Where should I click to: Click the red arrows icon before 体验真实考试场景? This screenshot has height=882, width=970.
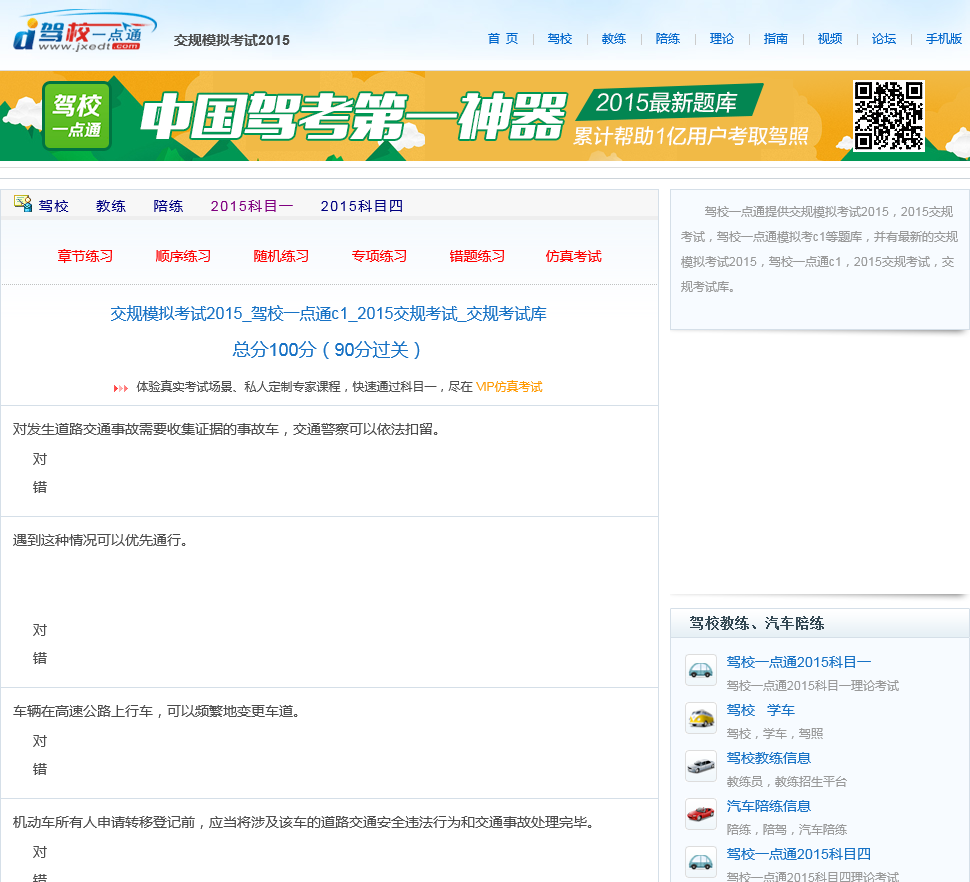tap(121, 388)
